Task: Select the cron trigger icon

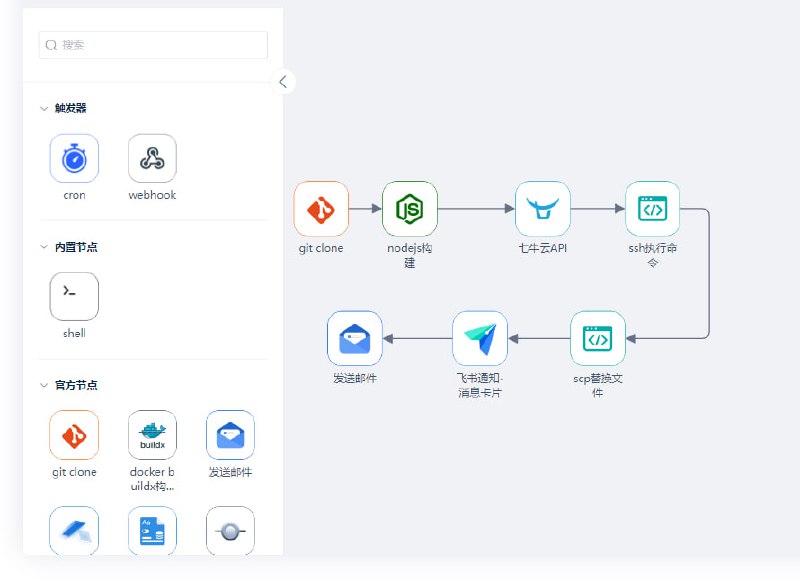Action: [x=72, y=158]
